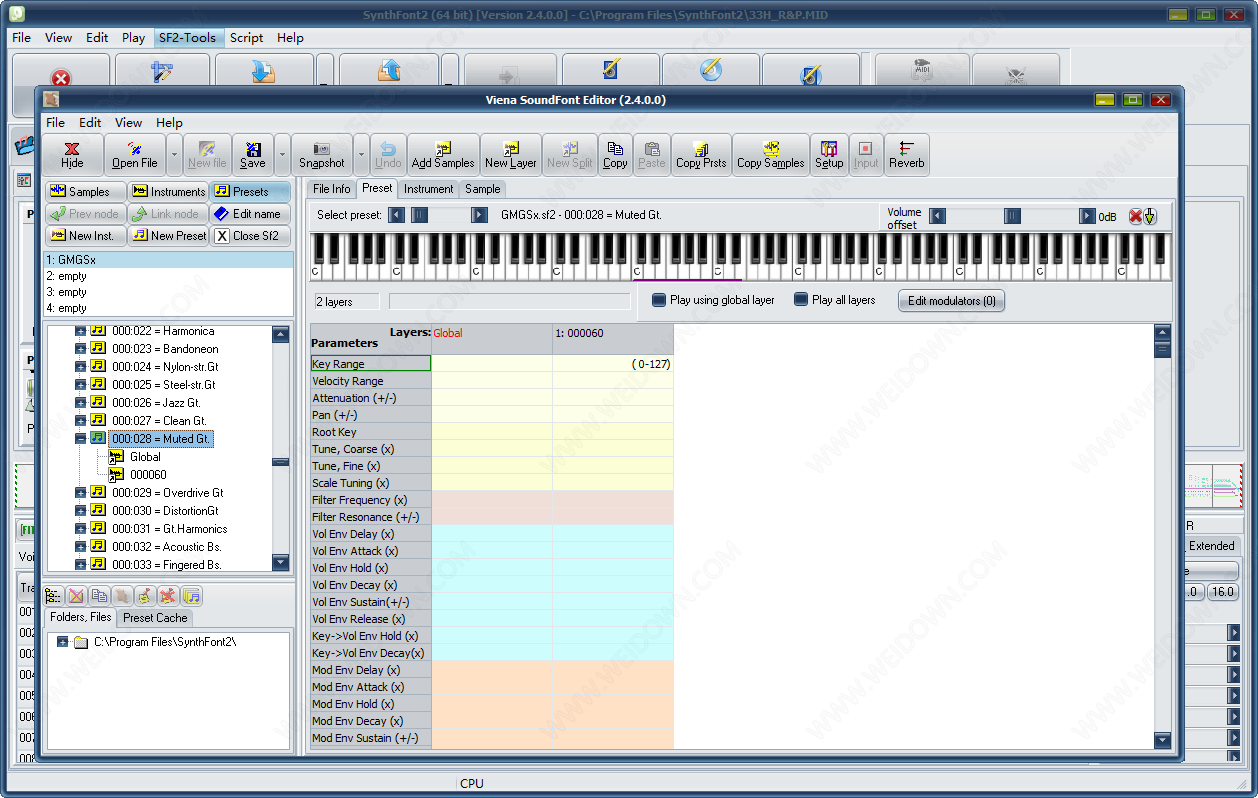This screenshot has height=798, width=1258.
Task: Click the Edit modulators (0) button
Action: click(x=951, y=300)
